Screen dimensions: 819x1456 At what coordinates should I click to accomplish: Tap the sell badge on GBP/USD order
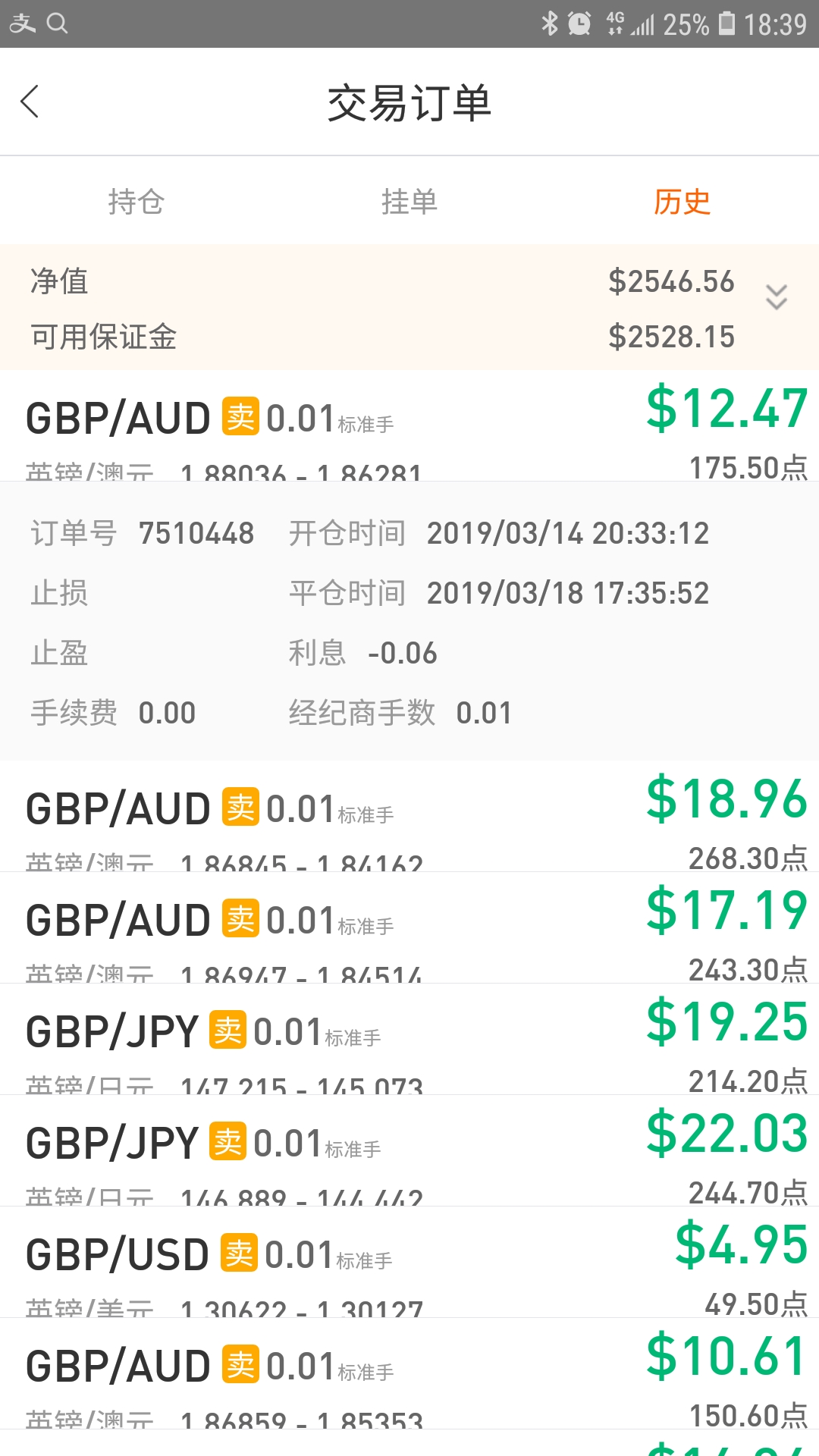239,1253
